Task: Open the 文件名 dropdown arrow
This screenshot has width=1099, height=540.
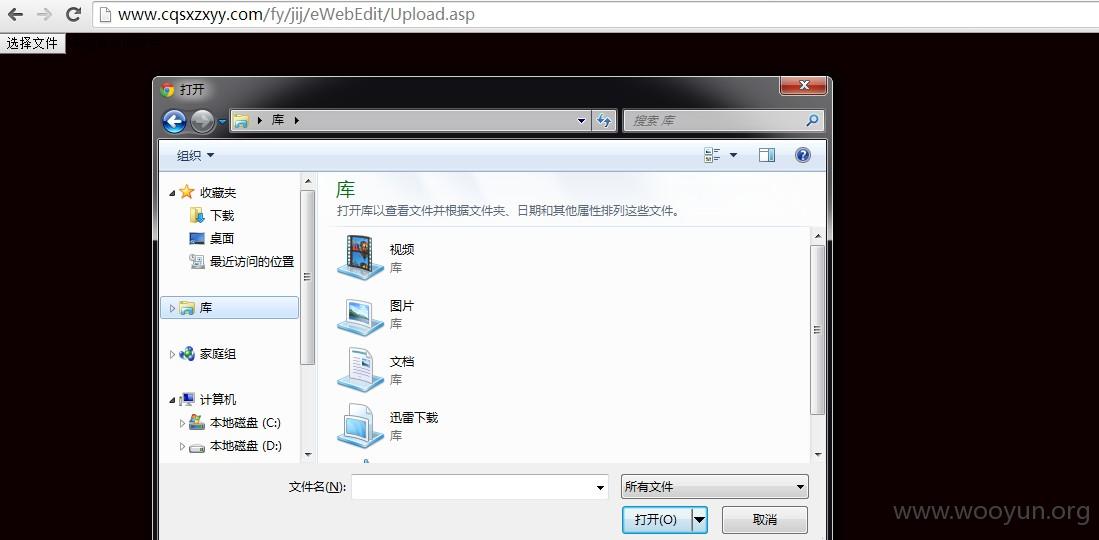Action: 601,487
